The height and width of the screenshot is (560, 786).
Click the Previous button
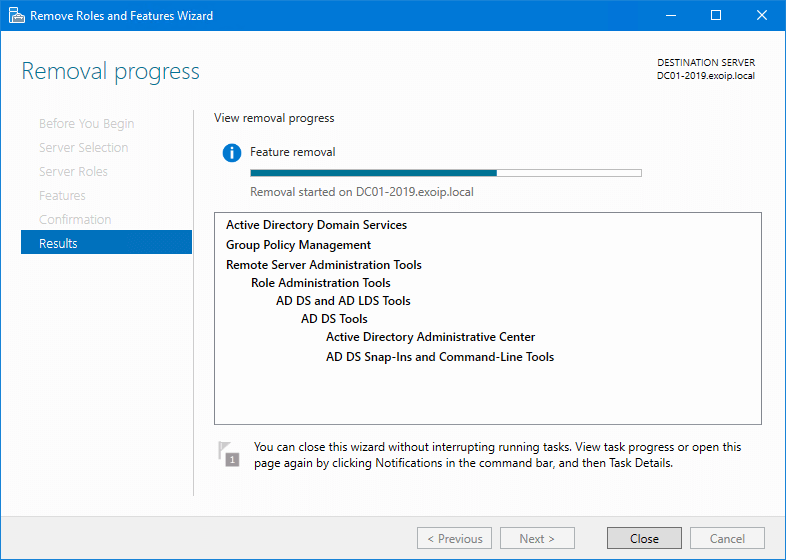(x=454, y=538)
